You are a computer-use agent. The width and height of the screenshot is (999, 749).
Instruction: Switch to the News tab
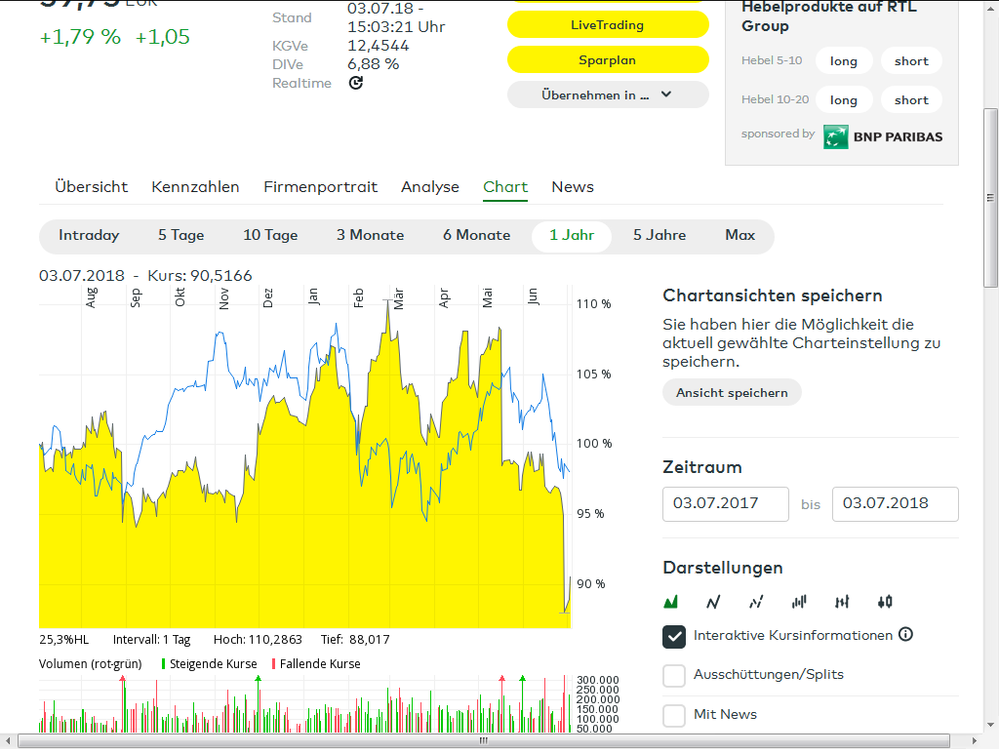click(x=572, y=186)
